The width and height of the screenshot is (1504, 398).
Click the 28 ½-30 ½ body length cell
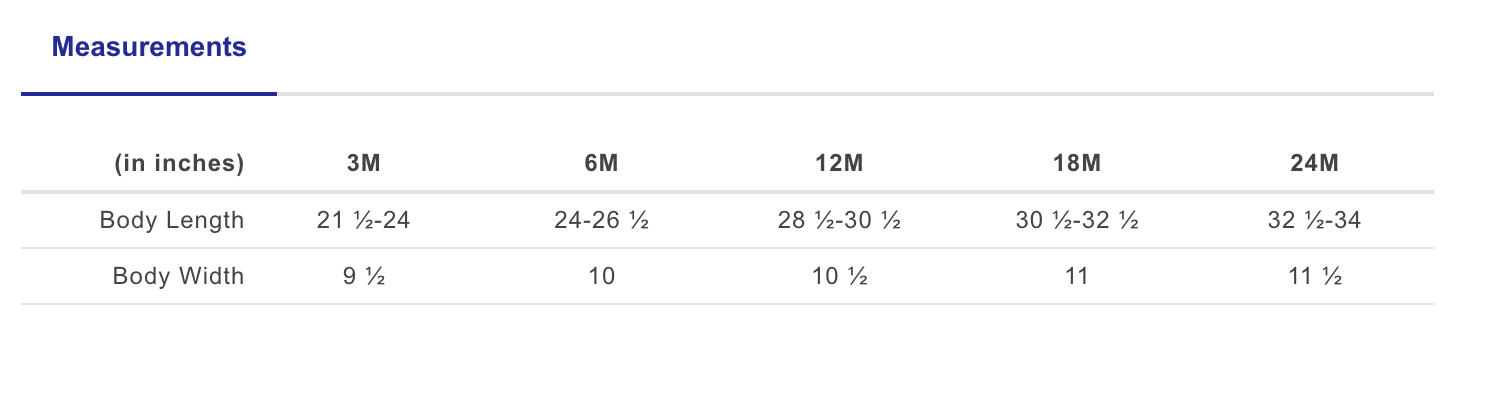coord(839,220)
